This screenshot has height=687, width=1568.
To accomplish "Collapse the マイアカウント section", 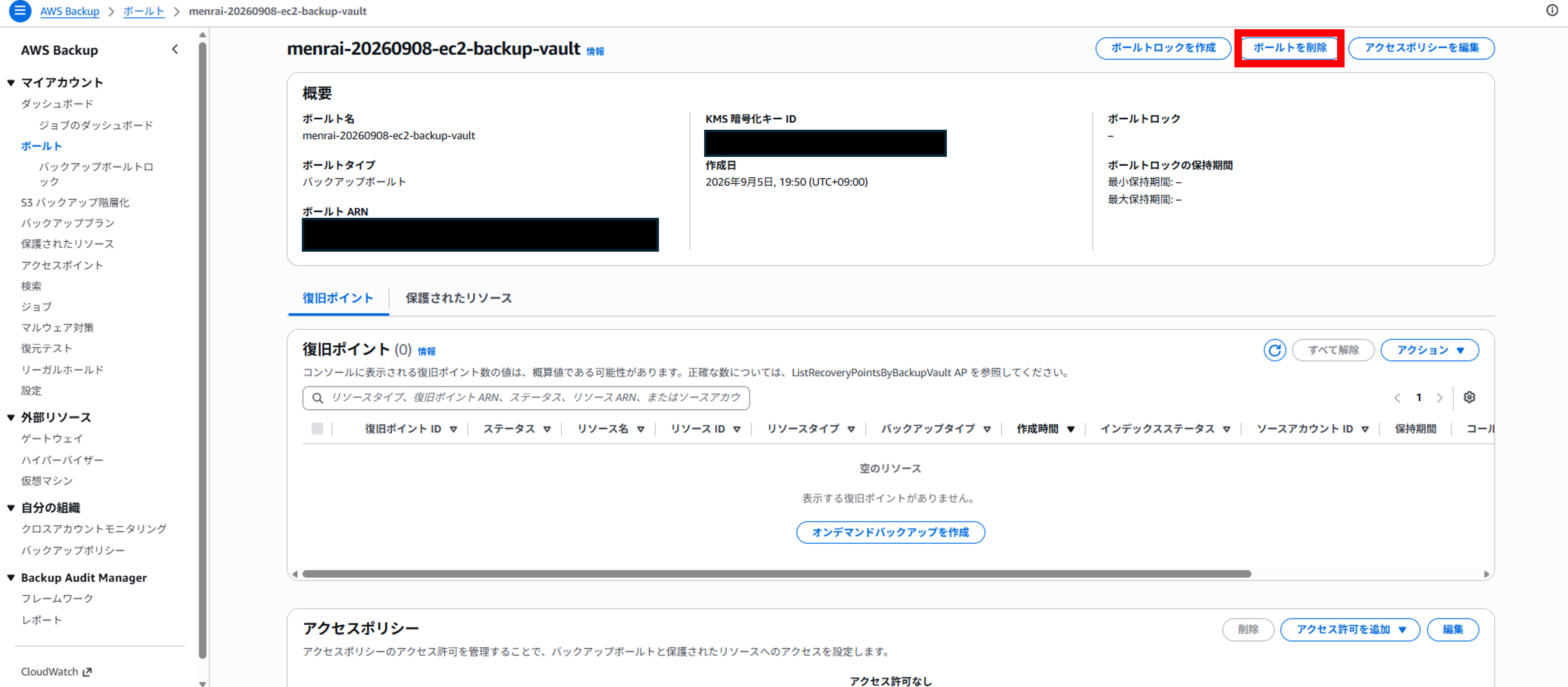I will (10, 82).
